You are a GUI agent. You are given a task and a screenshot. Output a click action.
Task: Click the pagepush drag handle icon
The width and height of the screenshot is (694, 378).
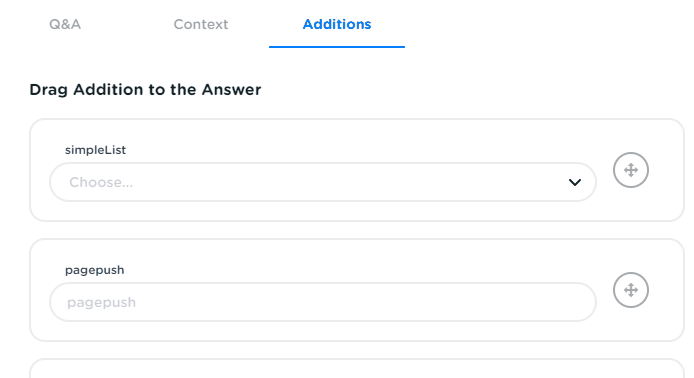(x=631, y=290)
